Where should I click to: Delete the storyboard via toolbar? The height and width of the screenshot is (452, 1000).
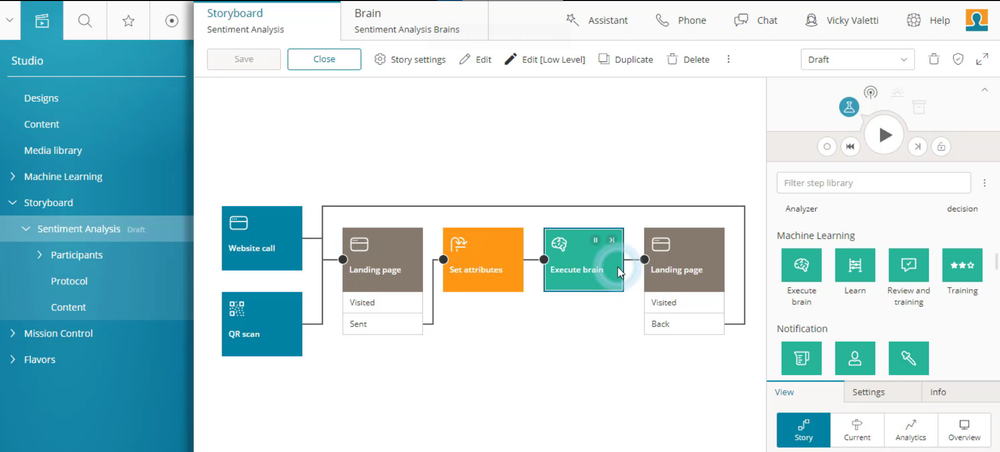tap(688, 59)
